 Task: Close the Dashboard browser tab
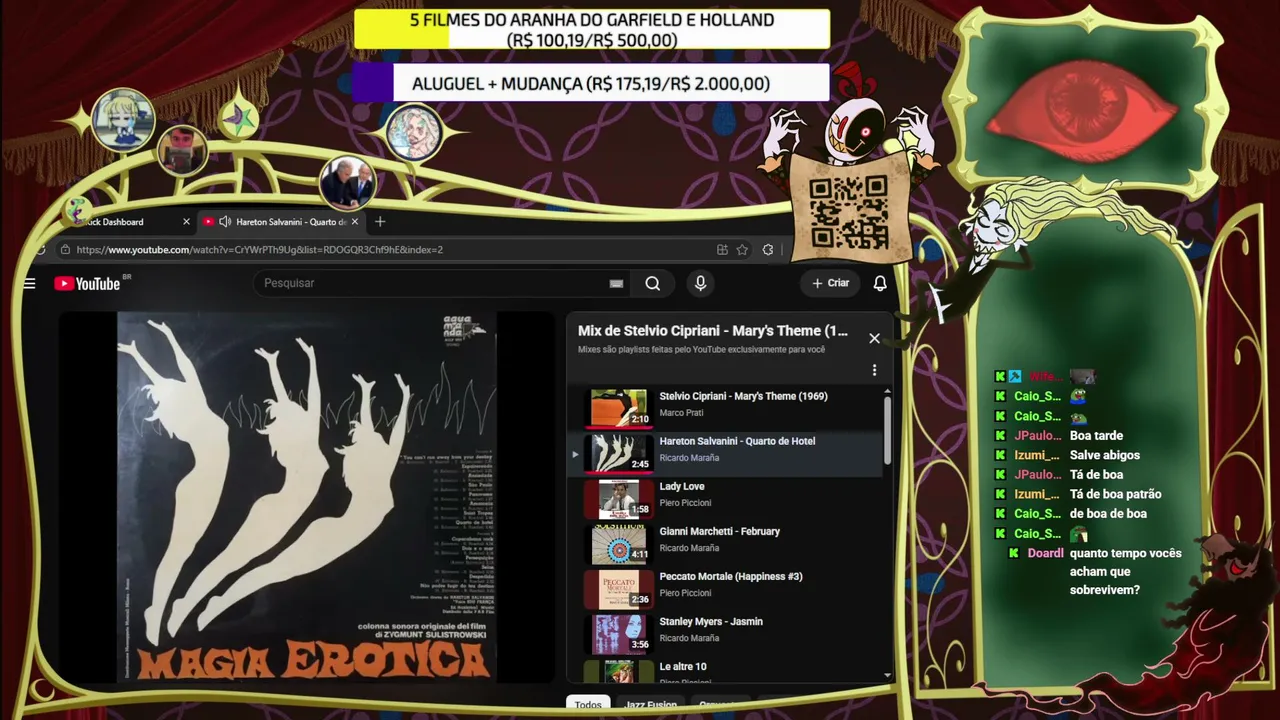[x=186, y=222]
